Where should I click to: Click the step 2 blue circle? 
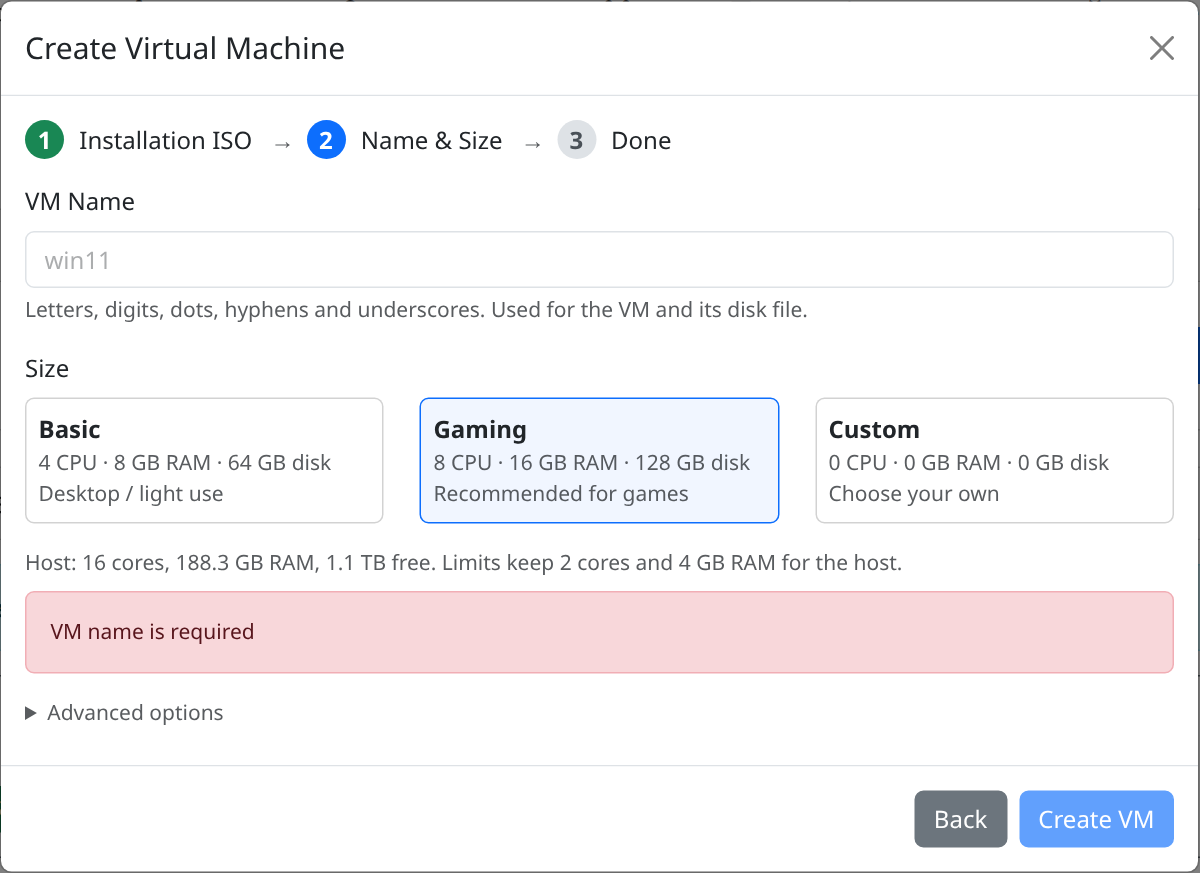(x=326, y=141)
